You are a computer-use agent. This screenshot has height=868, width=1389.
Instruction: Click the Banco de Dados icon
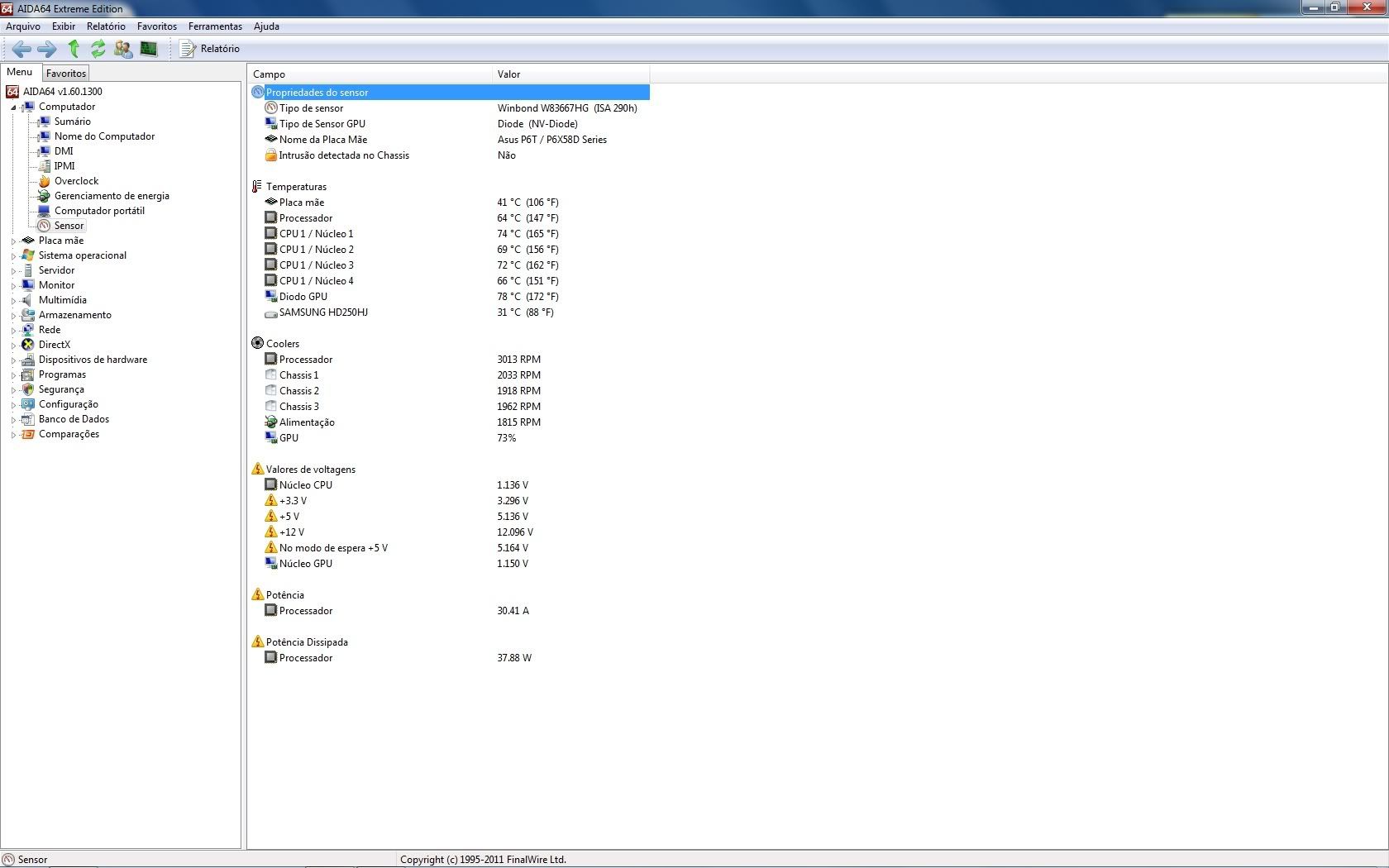point(28,419)
